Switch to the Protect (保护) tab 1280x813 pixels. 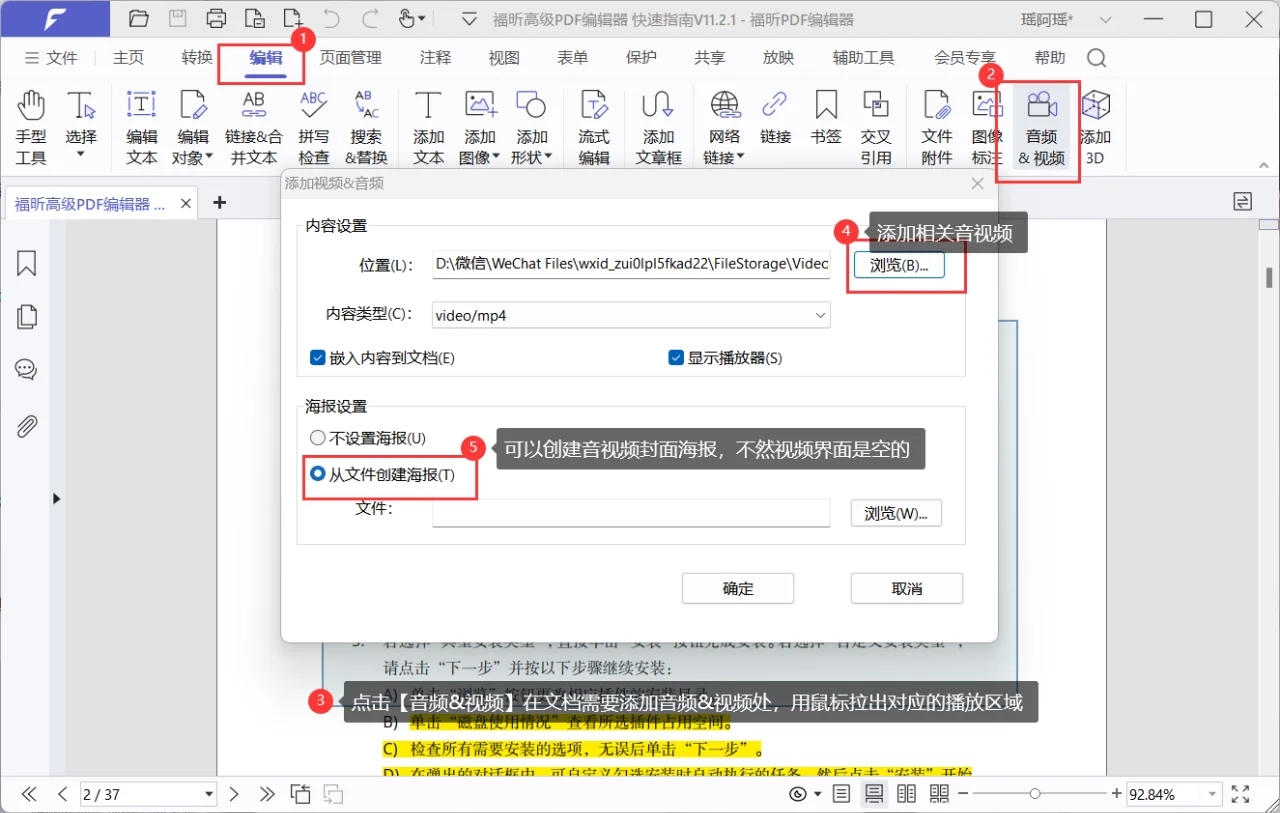click(641, 58)
